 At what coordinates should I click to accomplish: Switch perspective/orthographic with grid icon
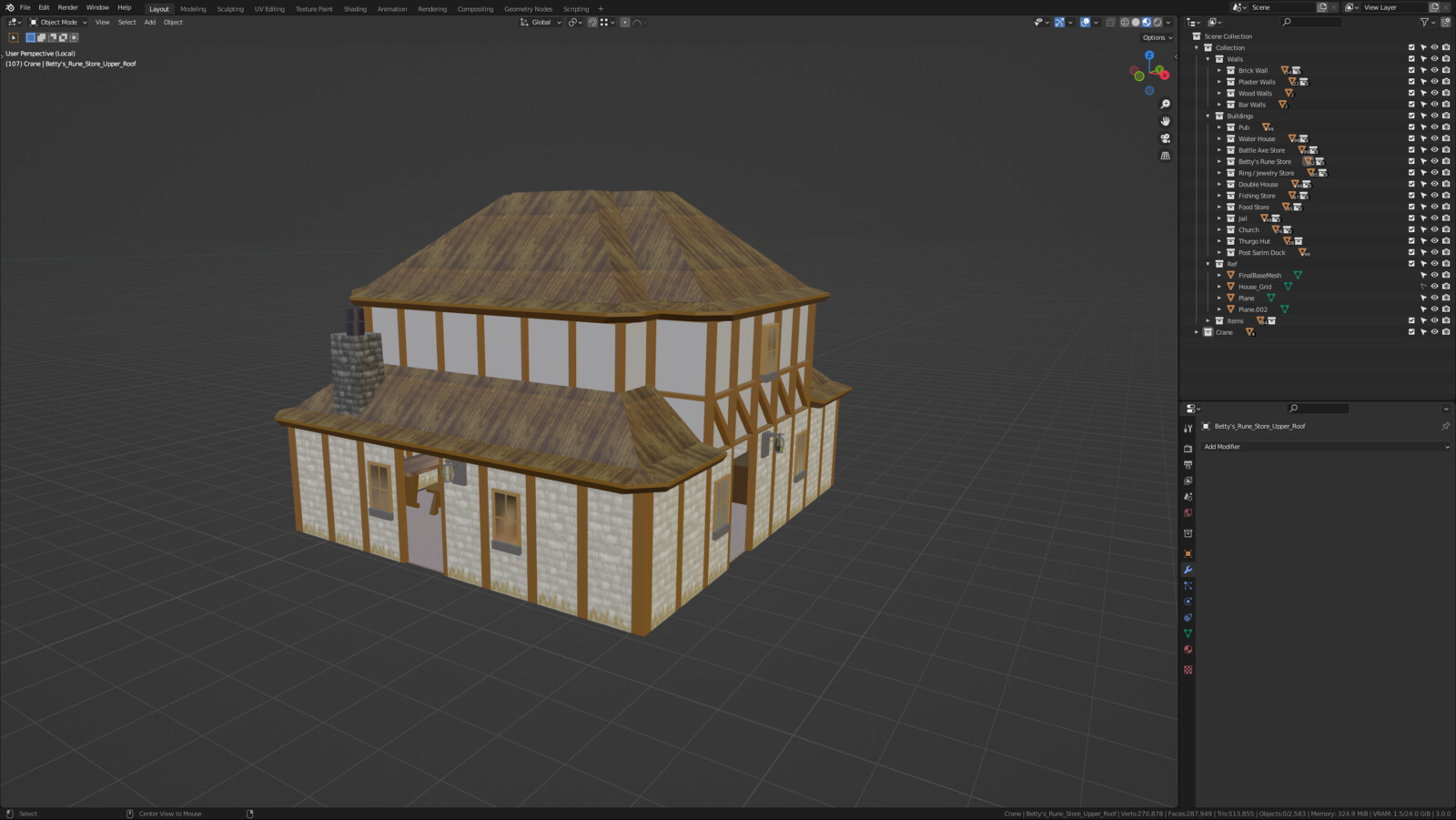click(x=1165, y=156)
